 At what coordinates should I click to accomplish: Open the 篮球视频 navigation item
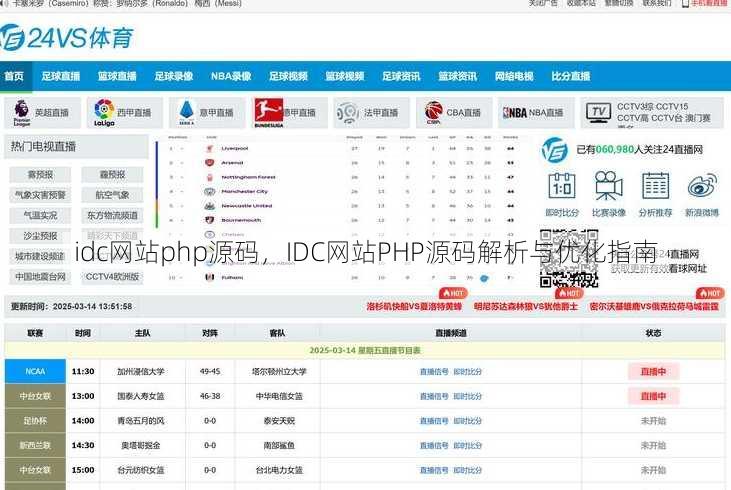point(345,76)
